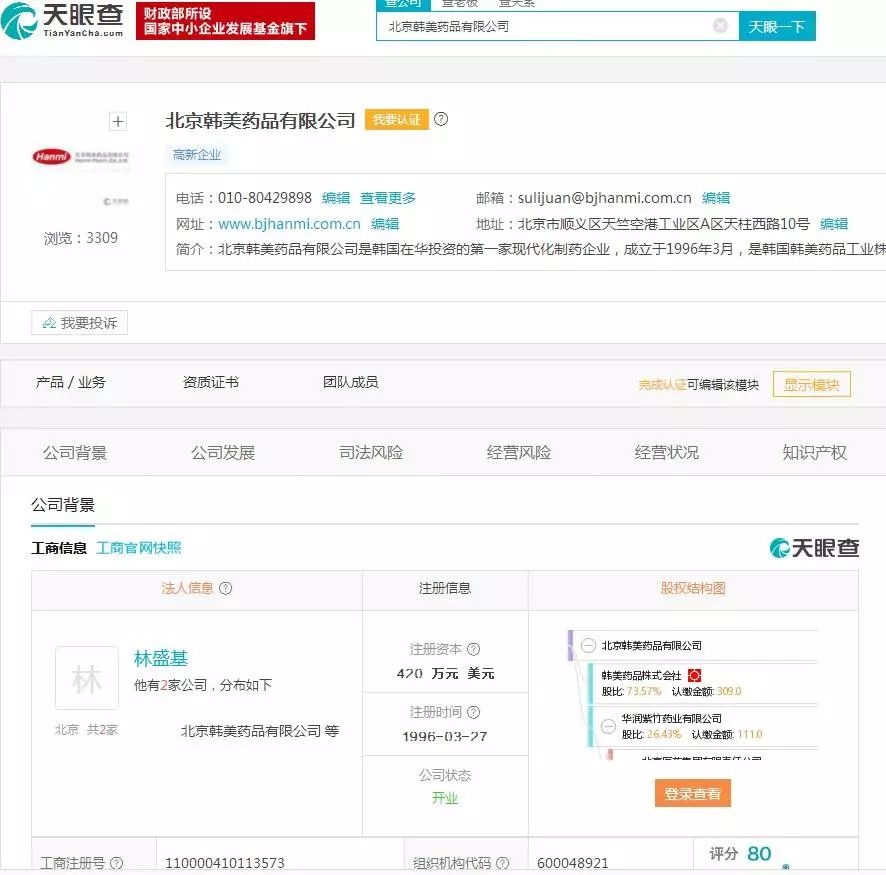
Task: Click the 林 avatar of legal representative
Action: (86, 678)
